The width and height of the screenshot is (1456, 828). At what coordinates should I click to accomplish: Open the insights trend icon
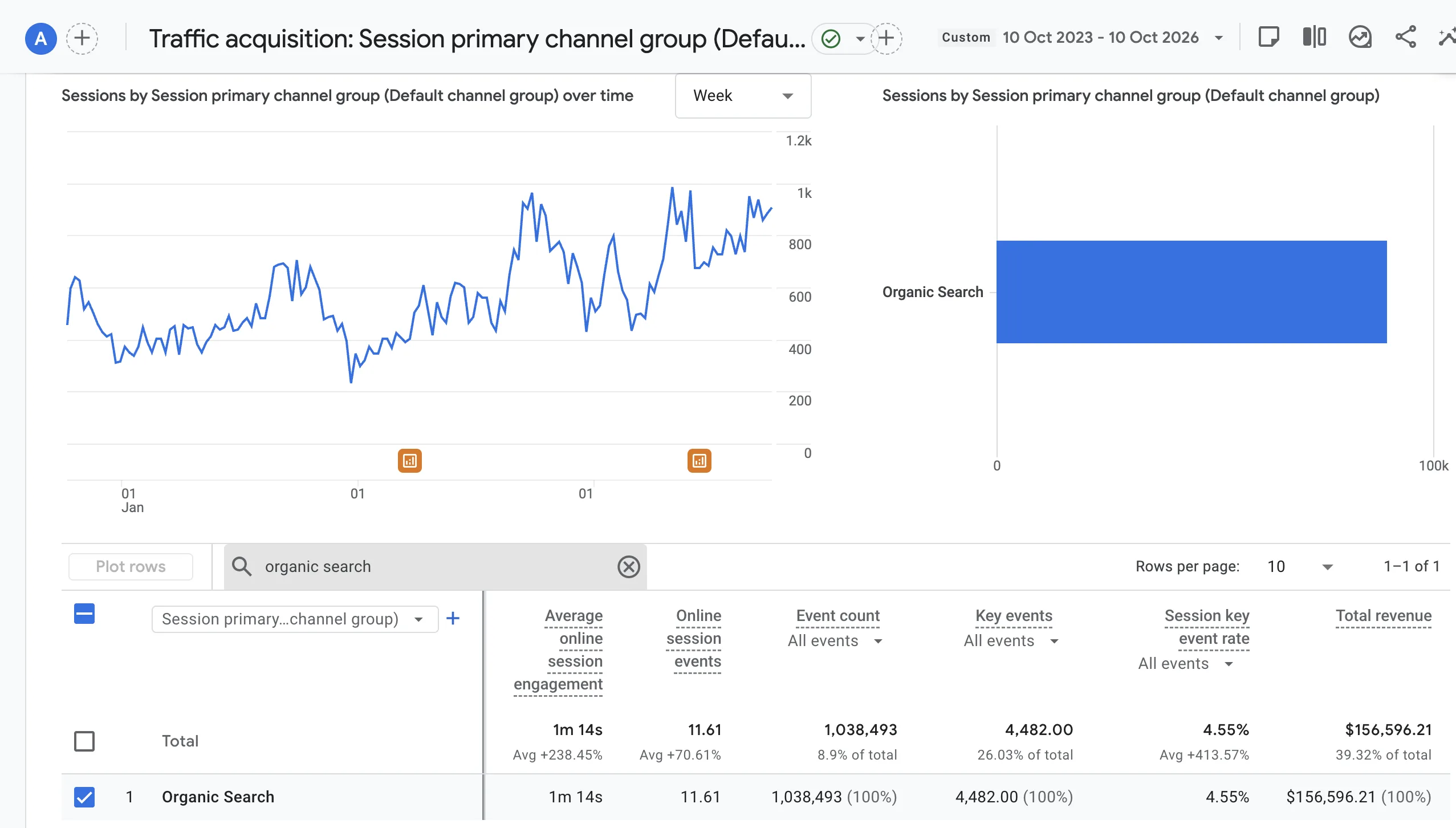[x=1360, y=38]
